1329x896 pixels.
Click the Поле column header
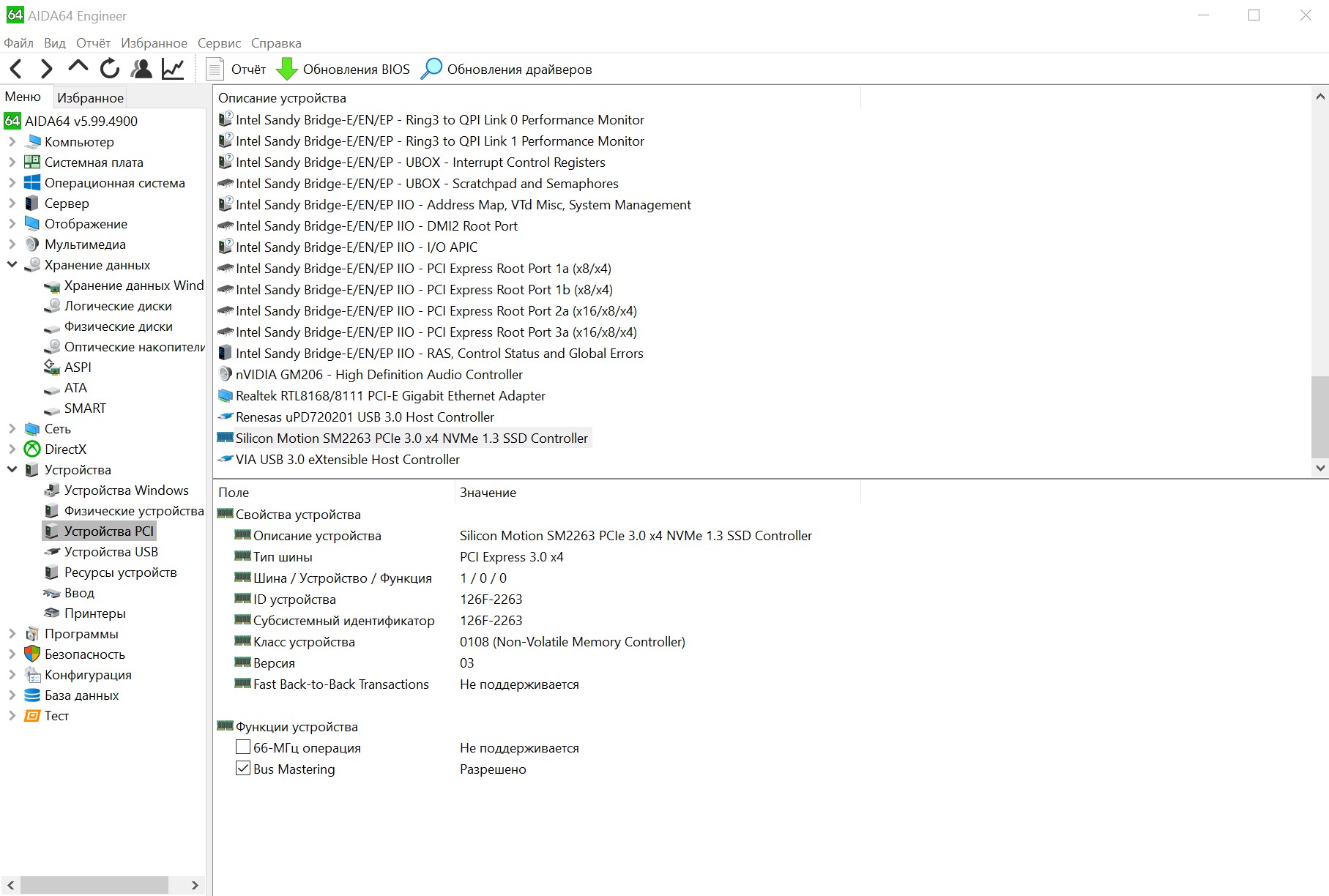coord(334,493)
